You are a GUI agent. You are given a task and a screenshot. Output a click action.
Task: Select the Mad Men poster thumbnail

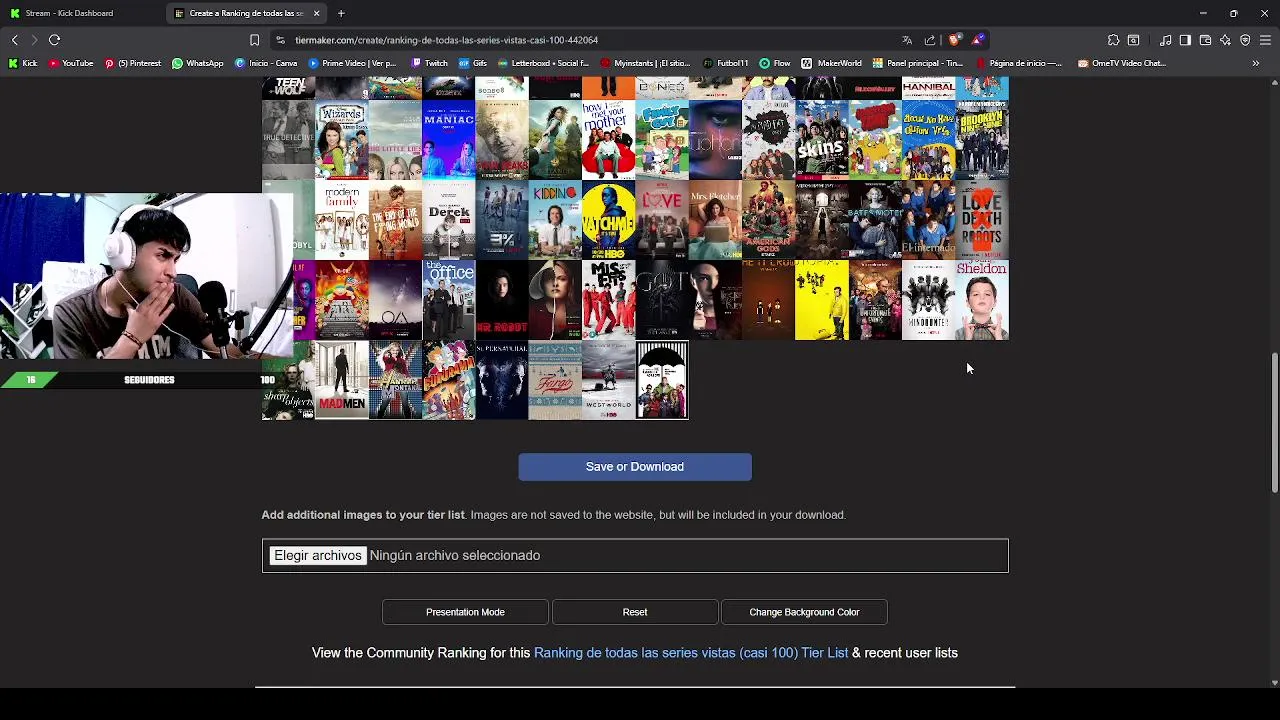[342, 380]
